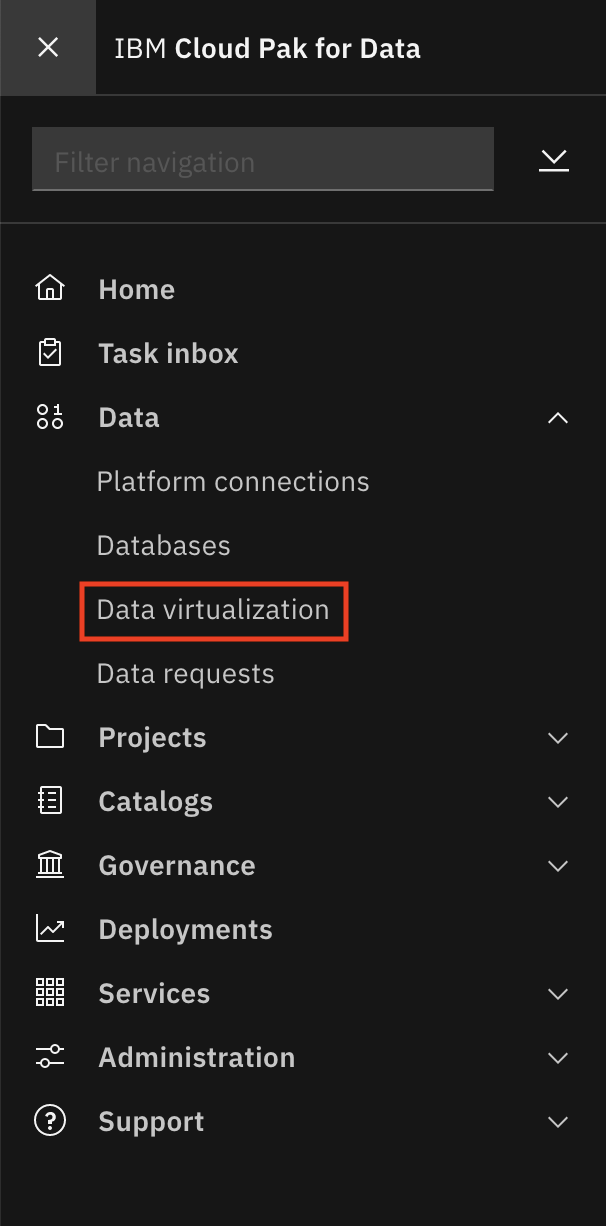606x1226 pixels.
Task: Click the Services grid icon
Action: [50, 993]
